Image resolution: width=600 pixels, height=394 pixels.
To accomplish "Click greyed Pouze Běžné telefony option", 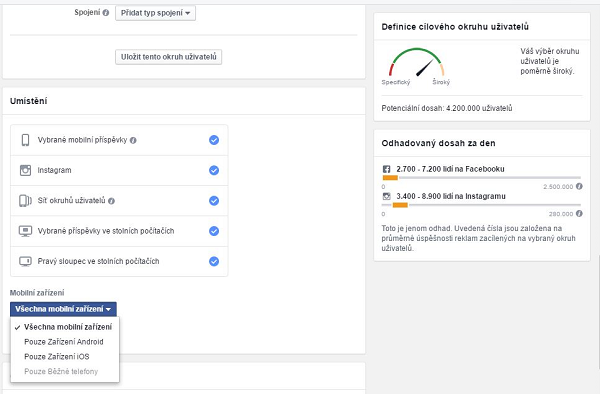I will (x=65, y=371).
